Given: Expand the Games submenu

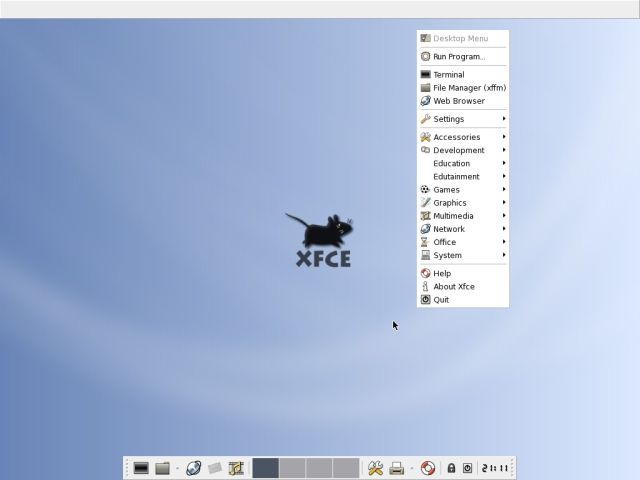Looking at the screenshot, I should pos(463,189).
